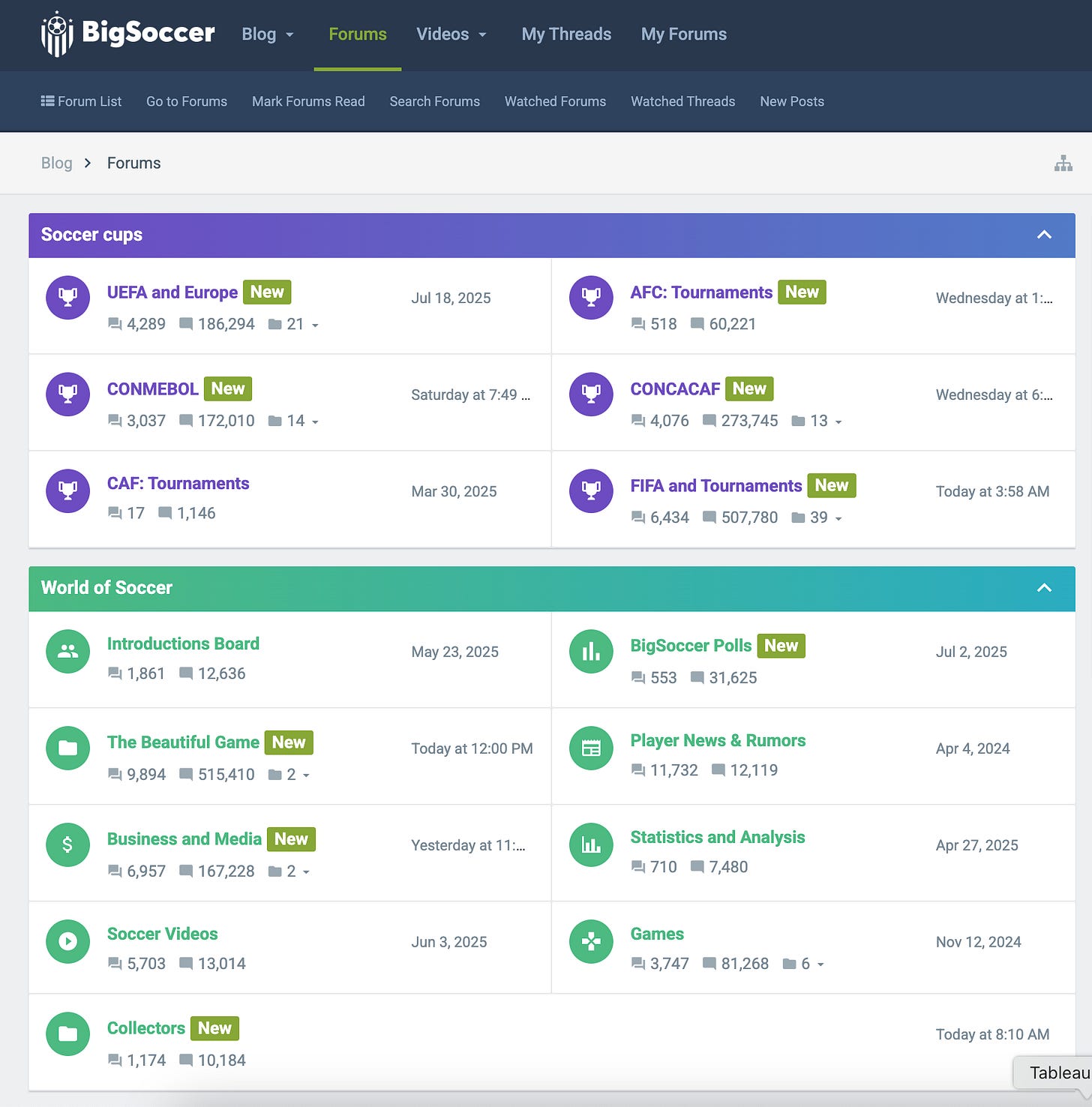Click the trophy icon for FIFA and Tournaments
The height and width of the screenshot is (1107, 1092).
coord(591,491)
